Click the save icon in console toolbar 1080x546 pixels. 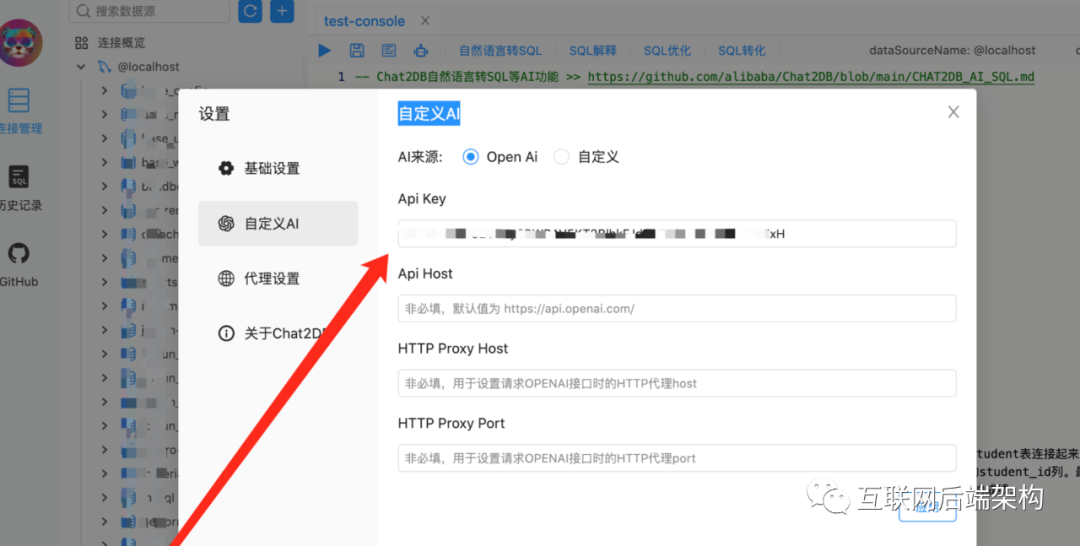point(357,50)
